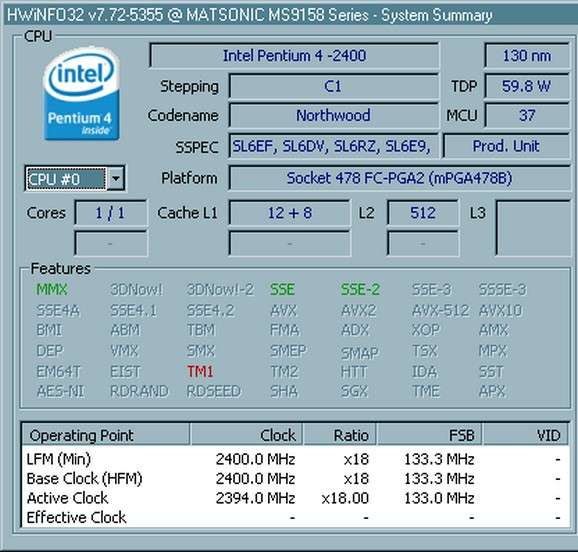Select the Active Clock row
Screen dimensions: 578x552
(295, 498)
